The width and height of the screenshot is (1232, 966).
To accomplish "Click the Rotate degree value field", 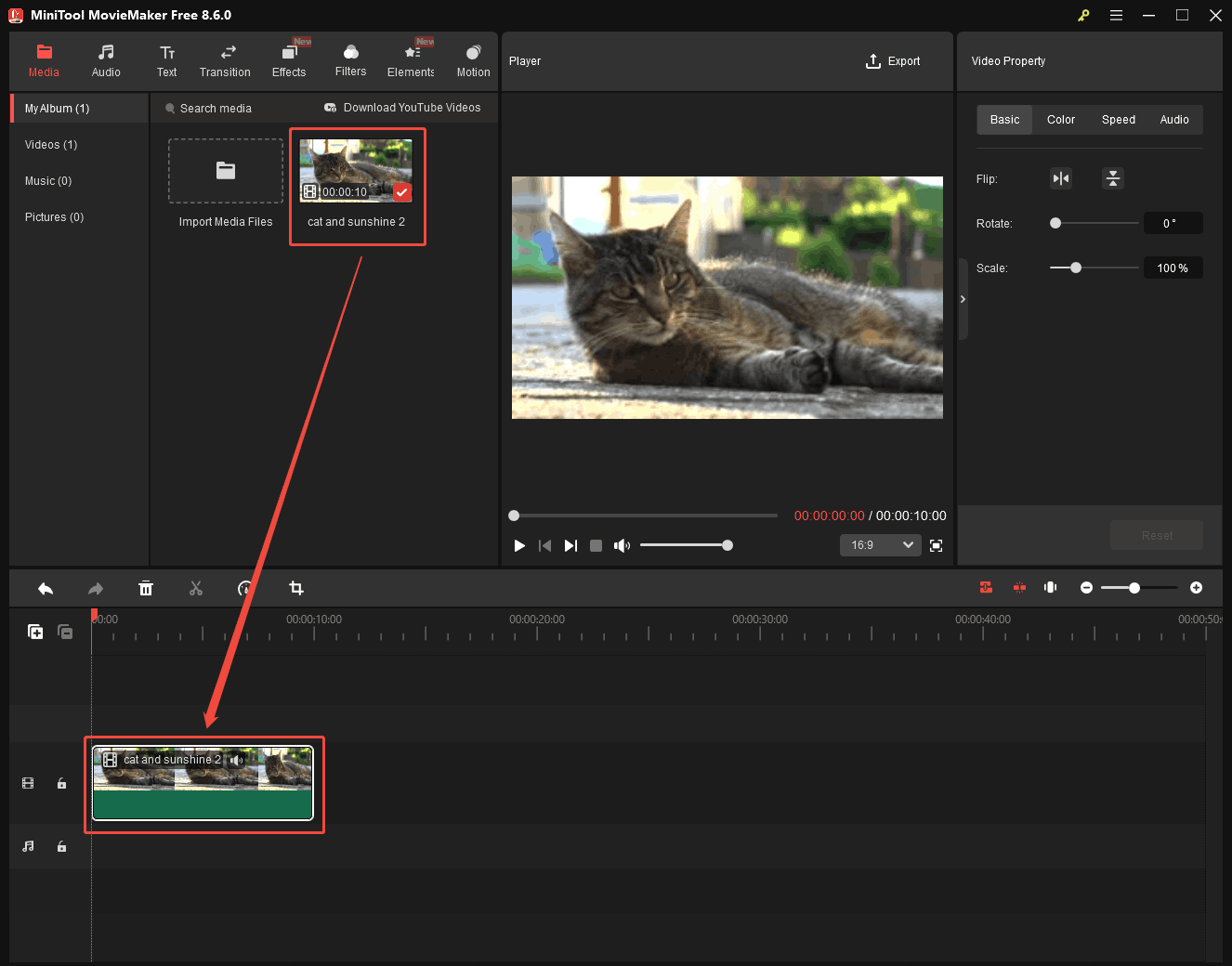I will (1173, 223).
